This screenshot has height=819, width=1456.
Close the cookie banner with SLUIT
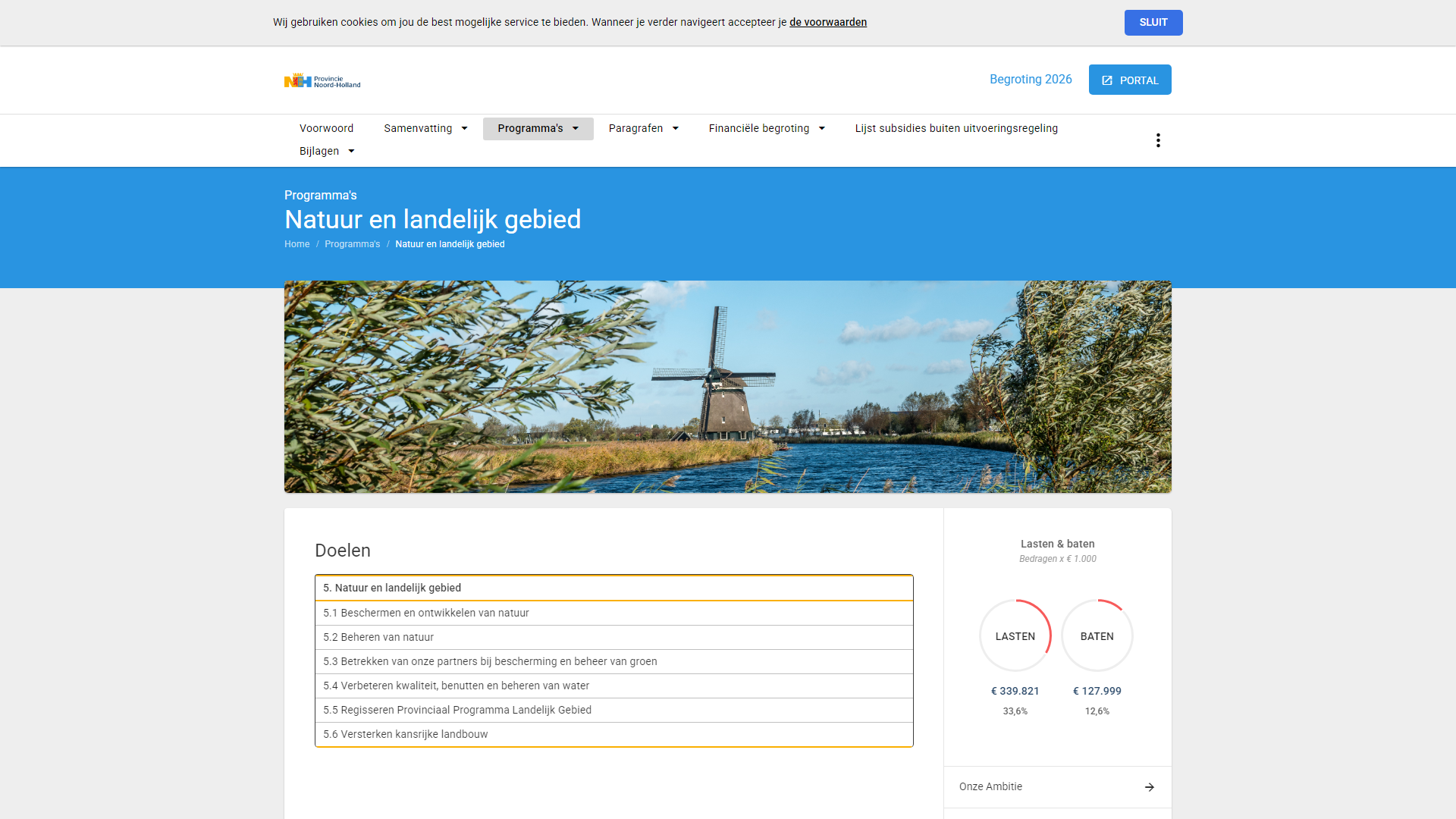(1153, 23)
